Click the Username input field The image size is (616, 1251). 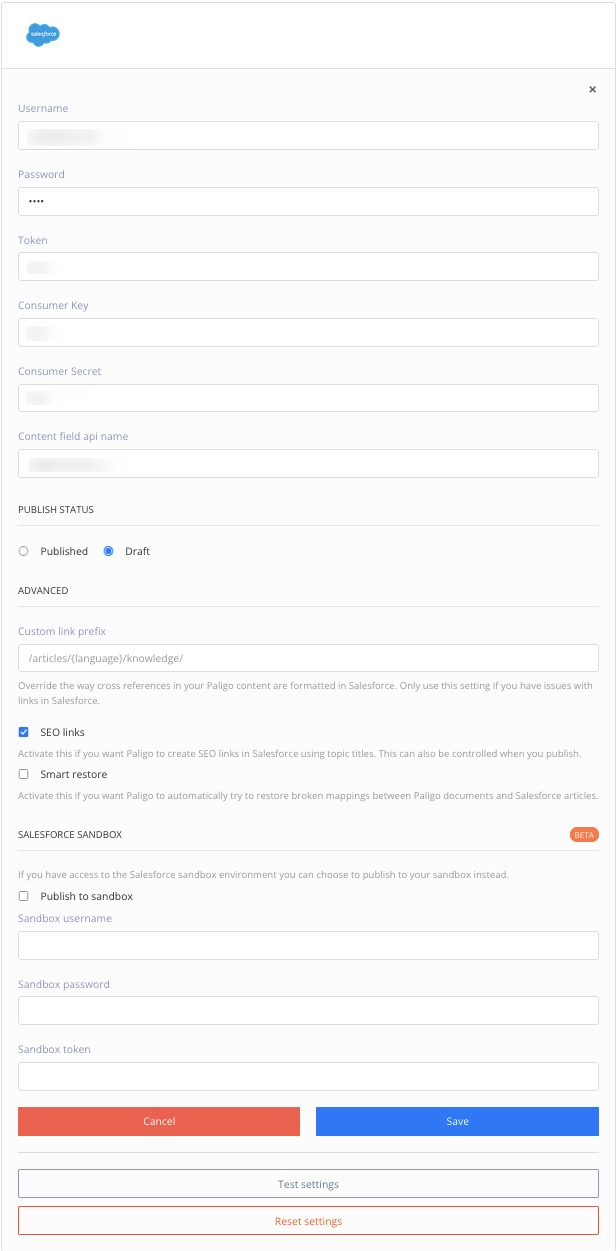click(x=308, y=136)
